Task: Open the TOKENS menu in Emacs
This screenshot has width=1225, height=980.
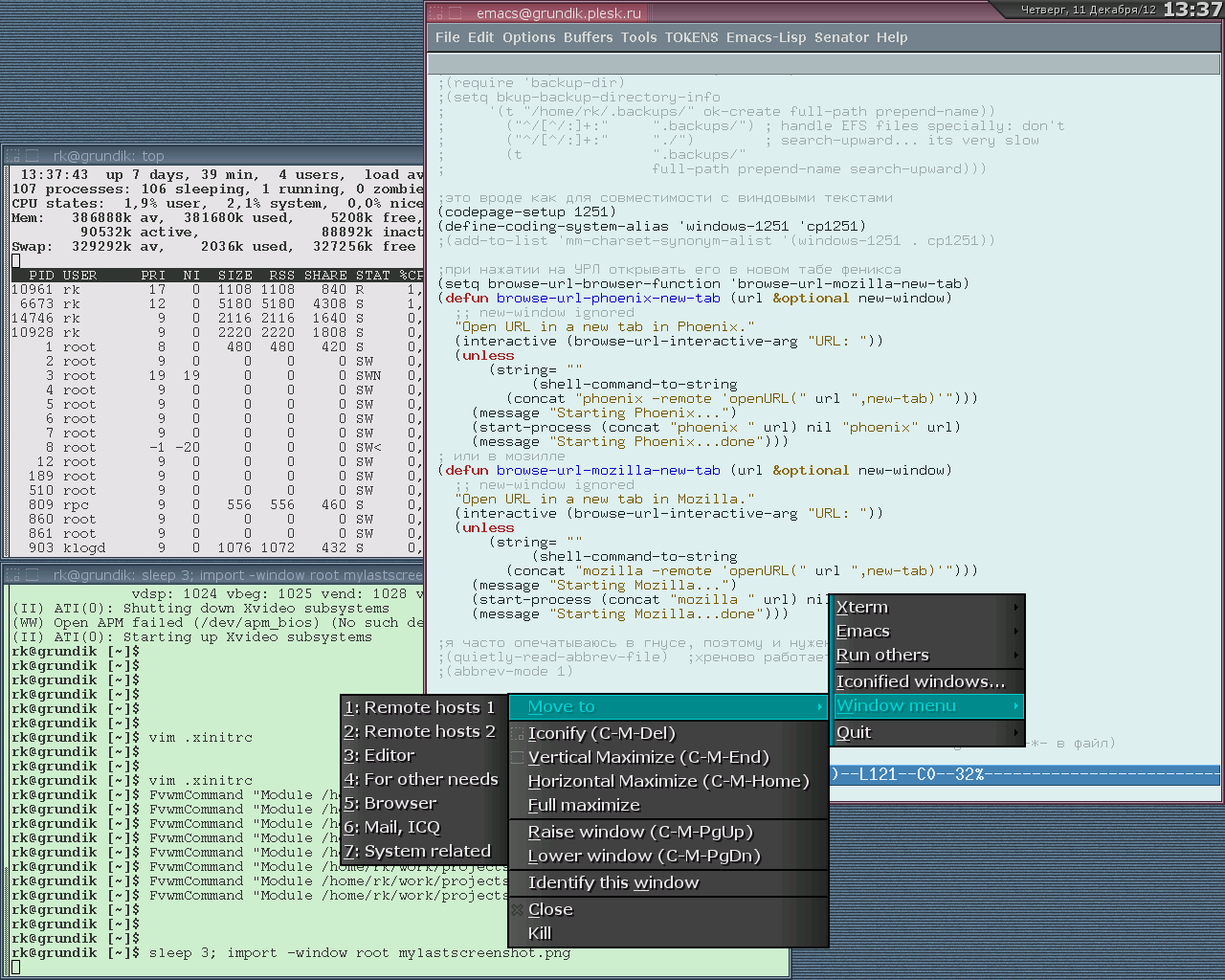Action: (x=691, y=37)
